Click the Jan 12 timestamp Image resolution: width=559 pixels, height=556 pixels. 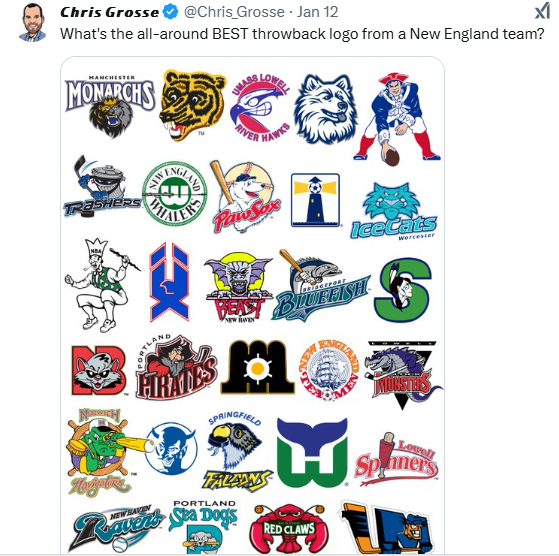[x=317, y=12]
